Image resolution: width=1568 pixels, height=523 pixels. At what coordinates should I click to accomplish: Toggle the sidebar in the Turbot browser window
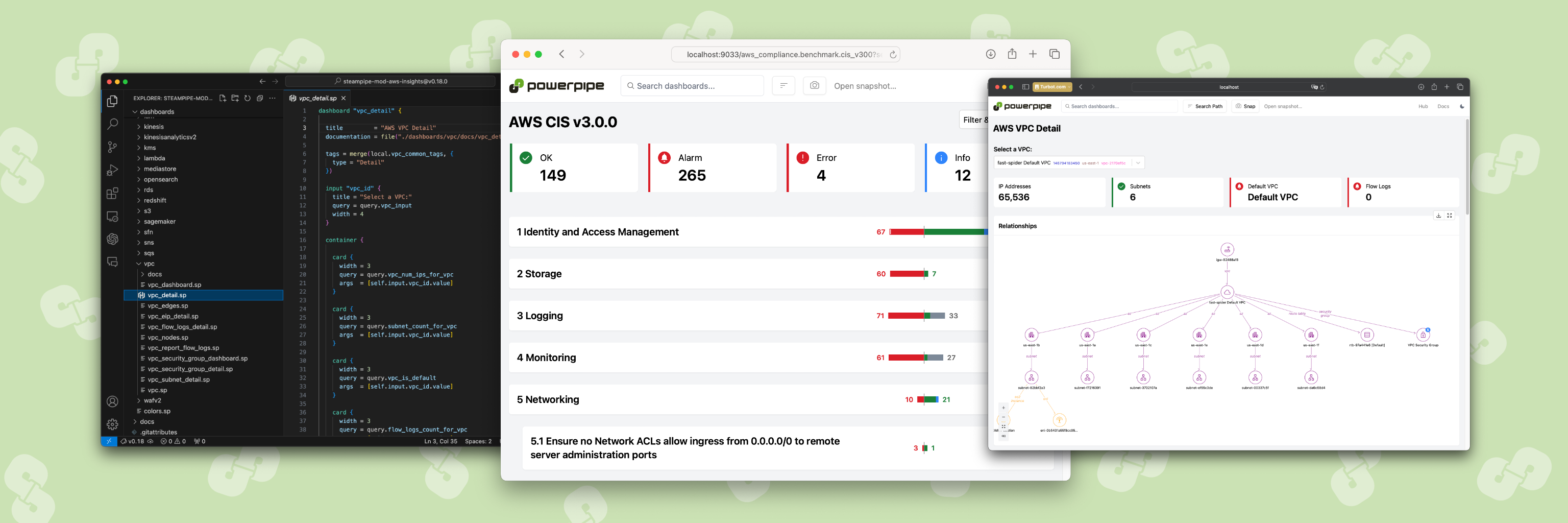1026,87
